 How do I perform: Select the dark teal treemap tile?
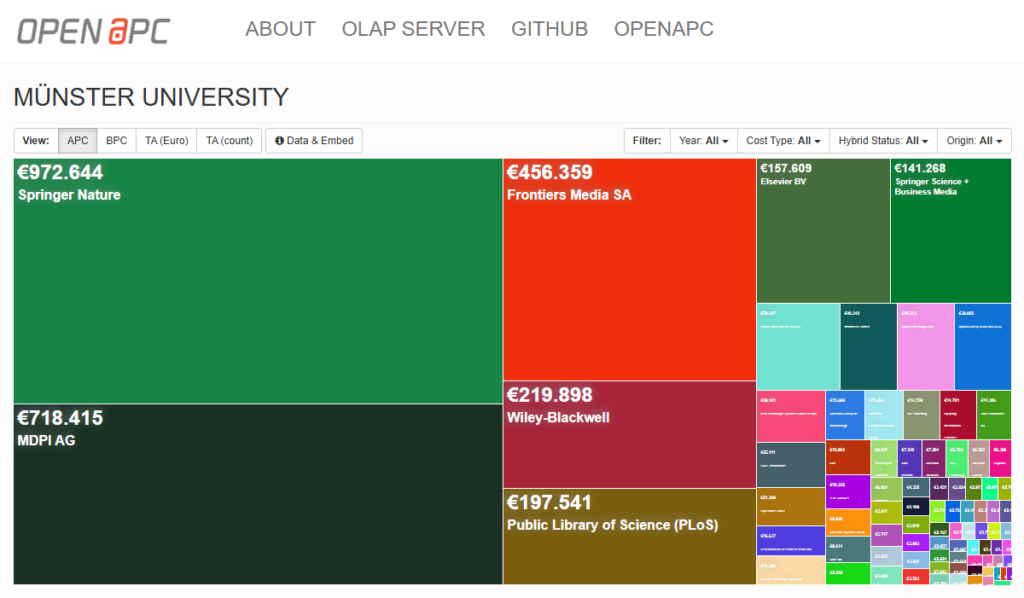869,347
